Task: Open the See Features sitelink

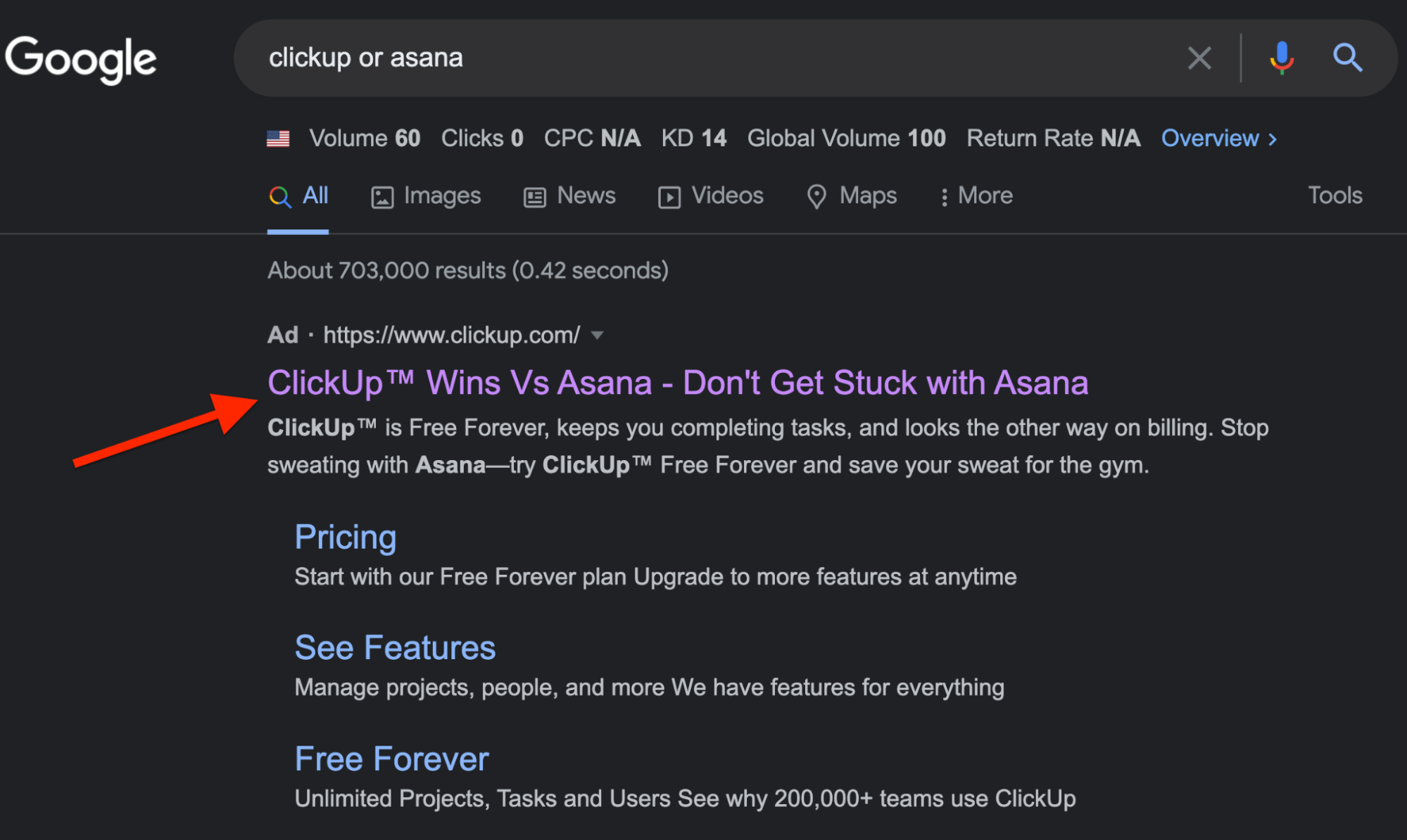Action: coord(395,648)
